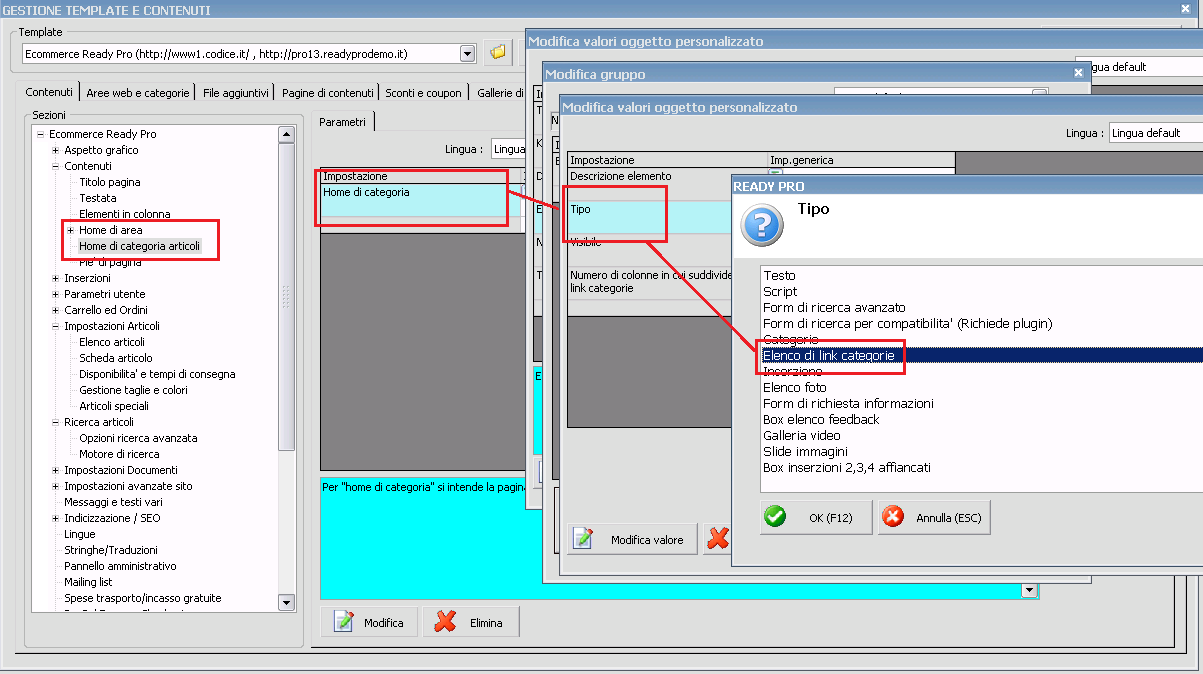This screenshot has height=674, width=1203.
Task: Select Mailing list tree item
Action: coord(88,582)
